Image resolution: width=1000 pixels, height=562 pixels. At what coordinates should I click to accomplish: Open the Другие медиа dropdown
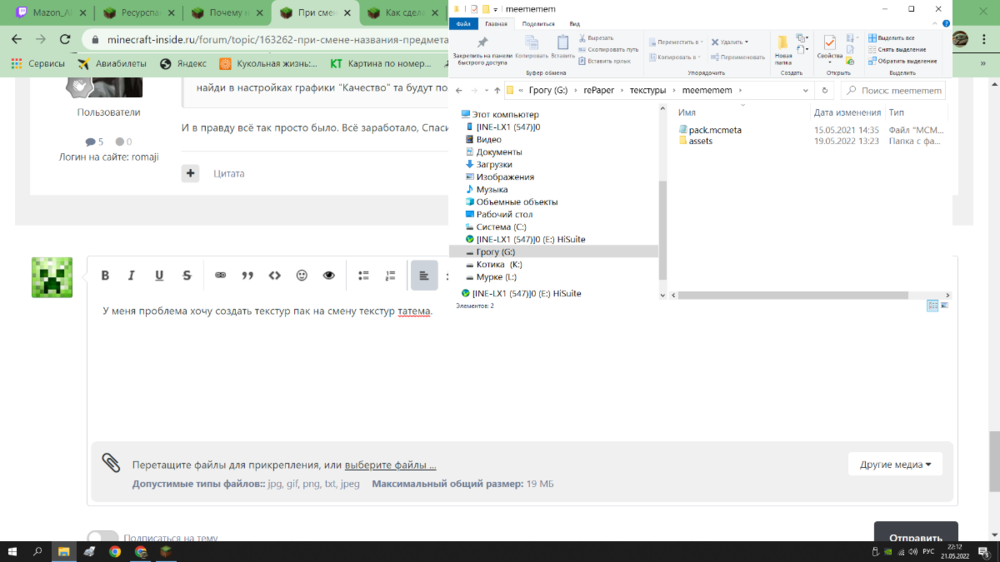click(x=895, y=464)
